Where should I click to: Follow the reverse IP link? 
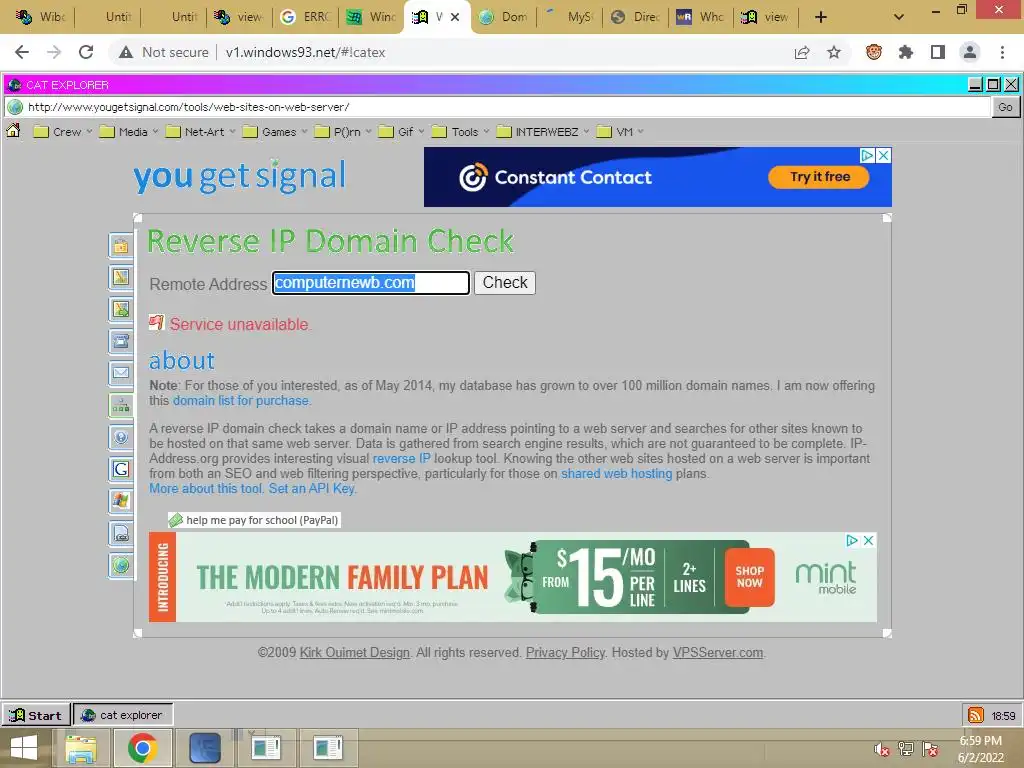point(401,458)
